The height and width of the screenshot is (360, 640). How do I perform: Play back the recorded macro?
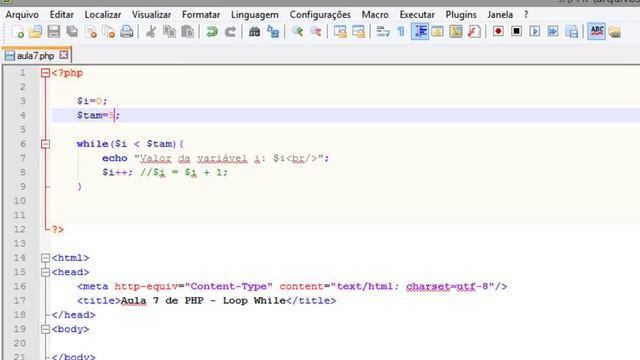click(535, 32)
